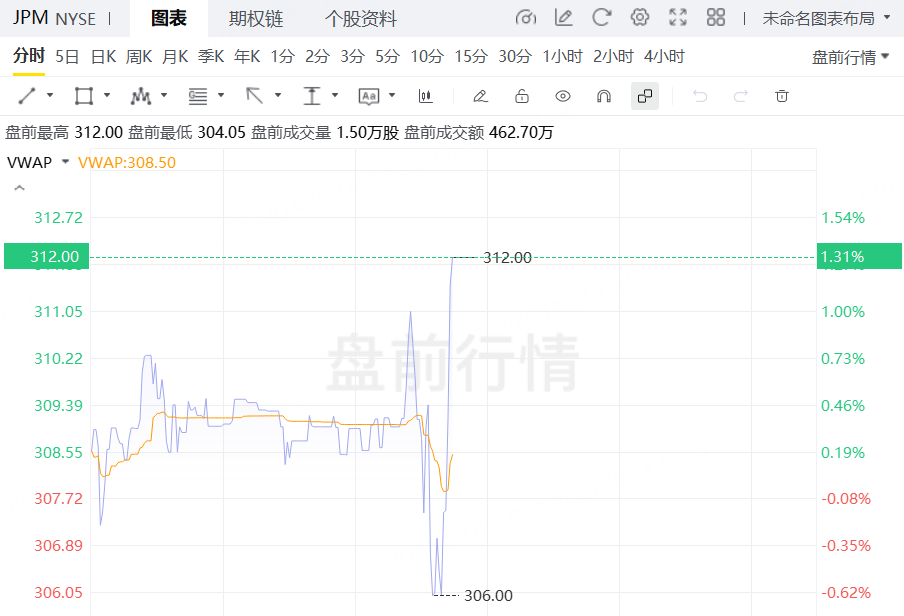This screenshot has width=904, height=616.
Task: Click the refresh chart icon
Action: click(x=602, y=18)
